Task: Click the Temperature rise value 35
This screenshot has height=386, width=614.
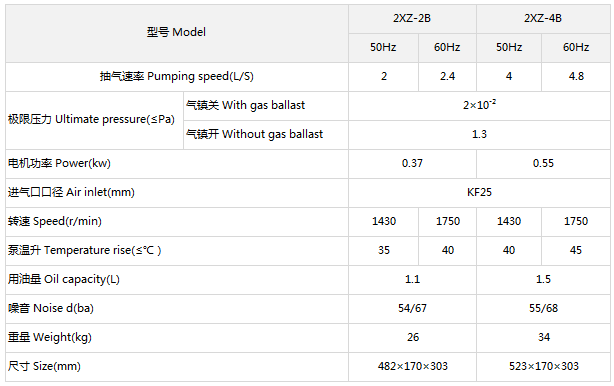Action: click(383, 251)
